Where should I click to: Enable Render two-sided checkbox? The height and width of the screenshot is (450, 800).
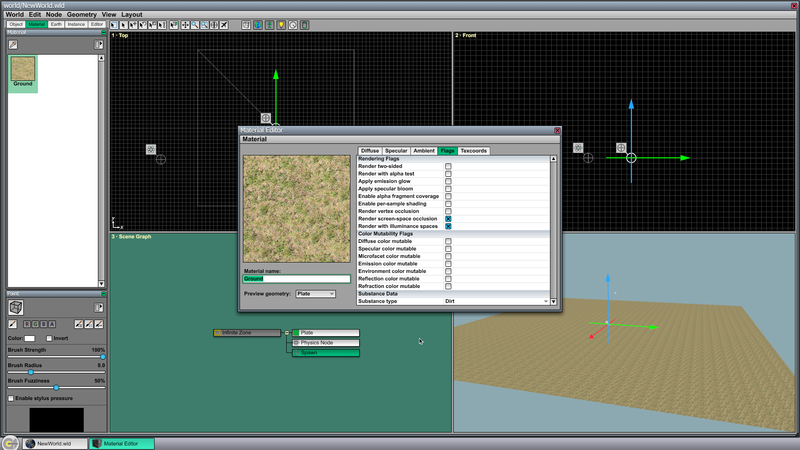[448, 166]
